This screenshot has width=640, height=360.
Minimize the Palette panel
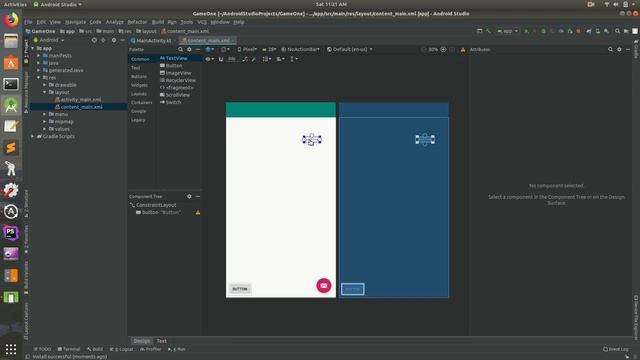(x=198, y=49)
